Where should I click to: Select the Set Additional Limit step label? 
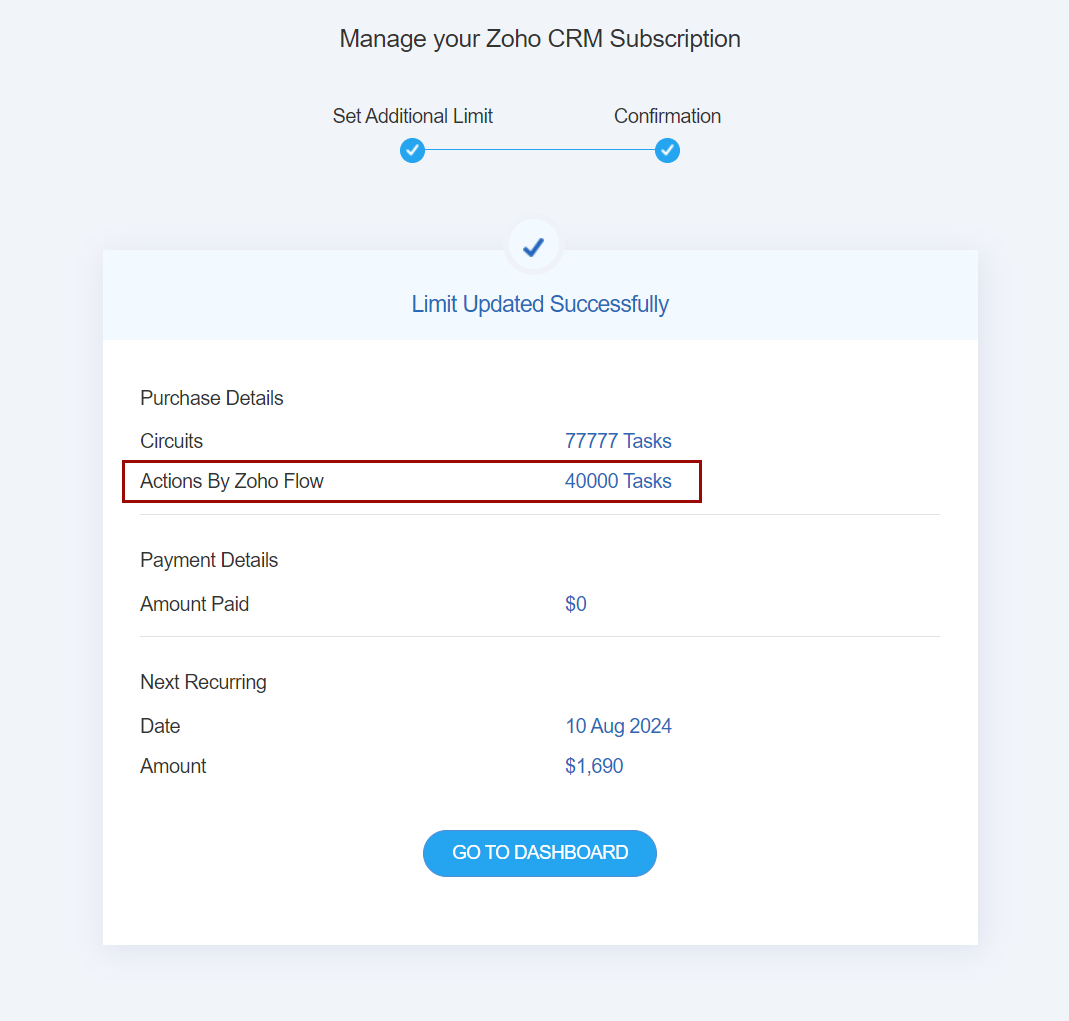[x=412, y=116]
